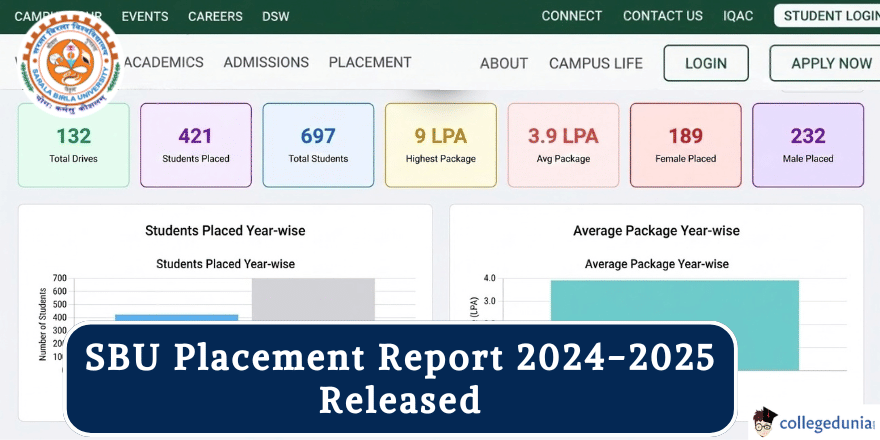Open the EVENTS top menu link
This screenshot has width=880, height=440.
tap(145, 16)
